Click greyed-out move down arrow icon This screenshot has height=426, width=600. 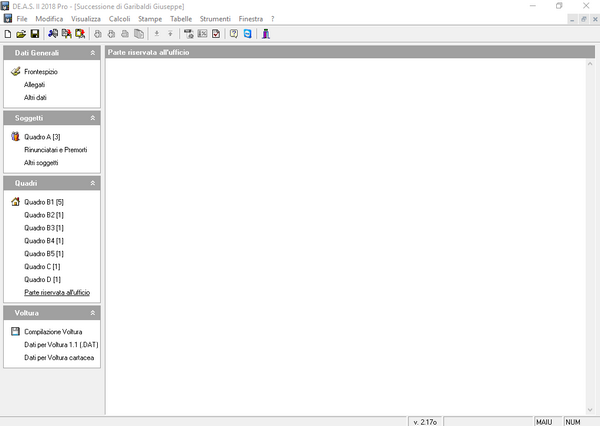coord(157,34)
